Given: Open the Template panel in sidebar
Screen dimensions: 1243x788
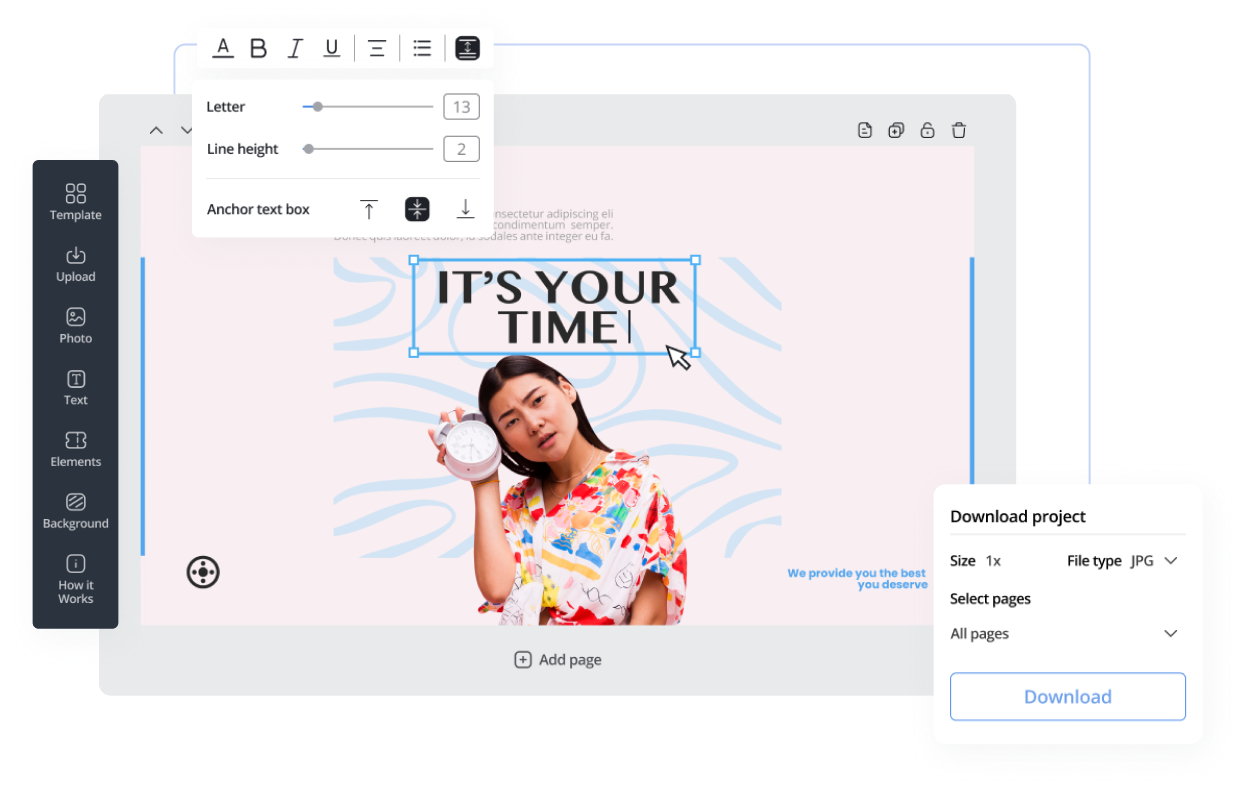Looking at the screenshot, I should [76, 201].
